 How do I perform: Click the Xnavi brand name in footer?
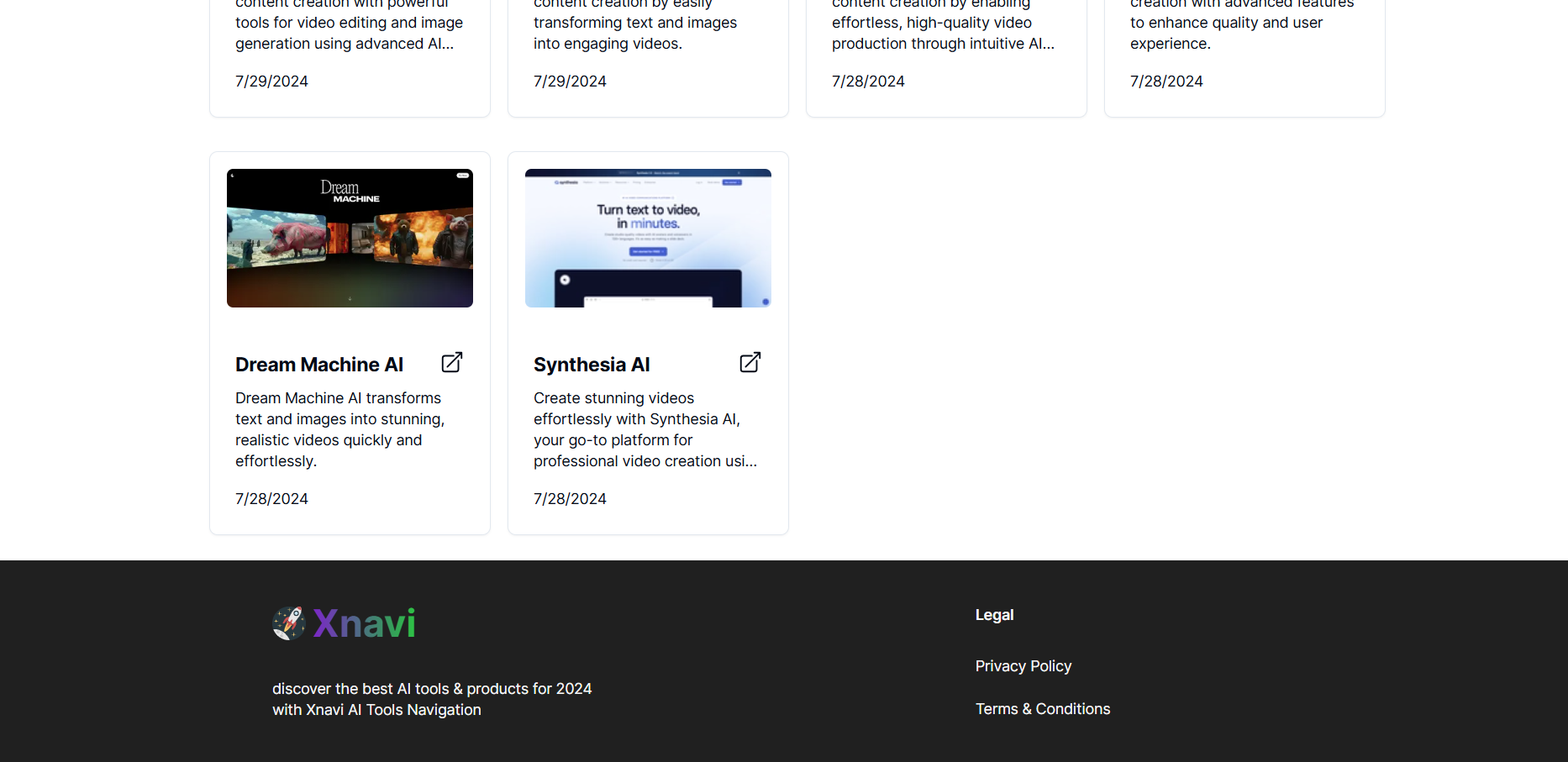pos(365,623)
